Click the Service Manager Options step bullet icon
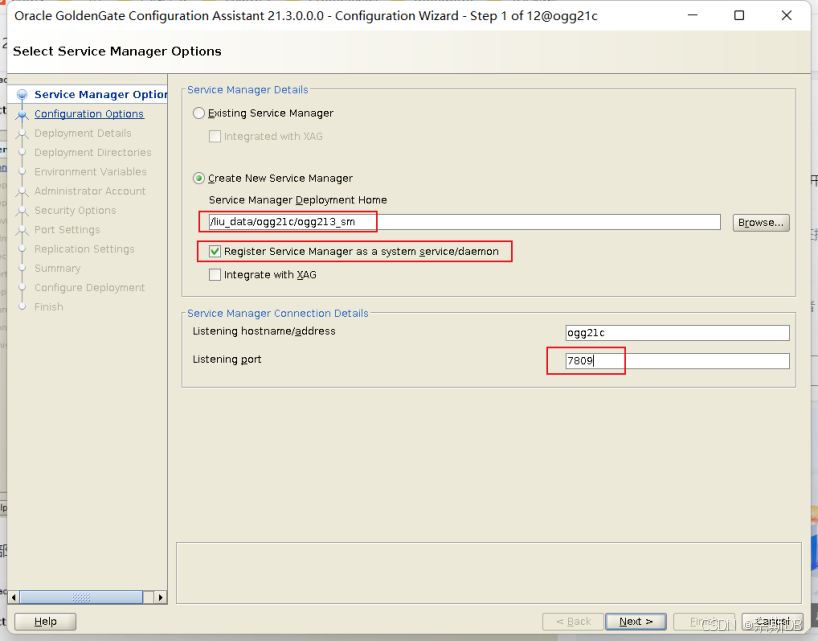The width and height of the screenshot is (818, 641). [22, 94]
